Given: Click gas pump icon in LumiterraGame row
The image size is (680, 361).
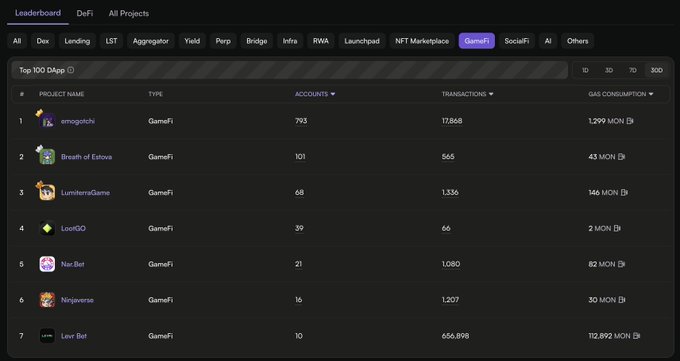Looking at the screenshot, I should (624, 193).
